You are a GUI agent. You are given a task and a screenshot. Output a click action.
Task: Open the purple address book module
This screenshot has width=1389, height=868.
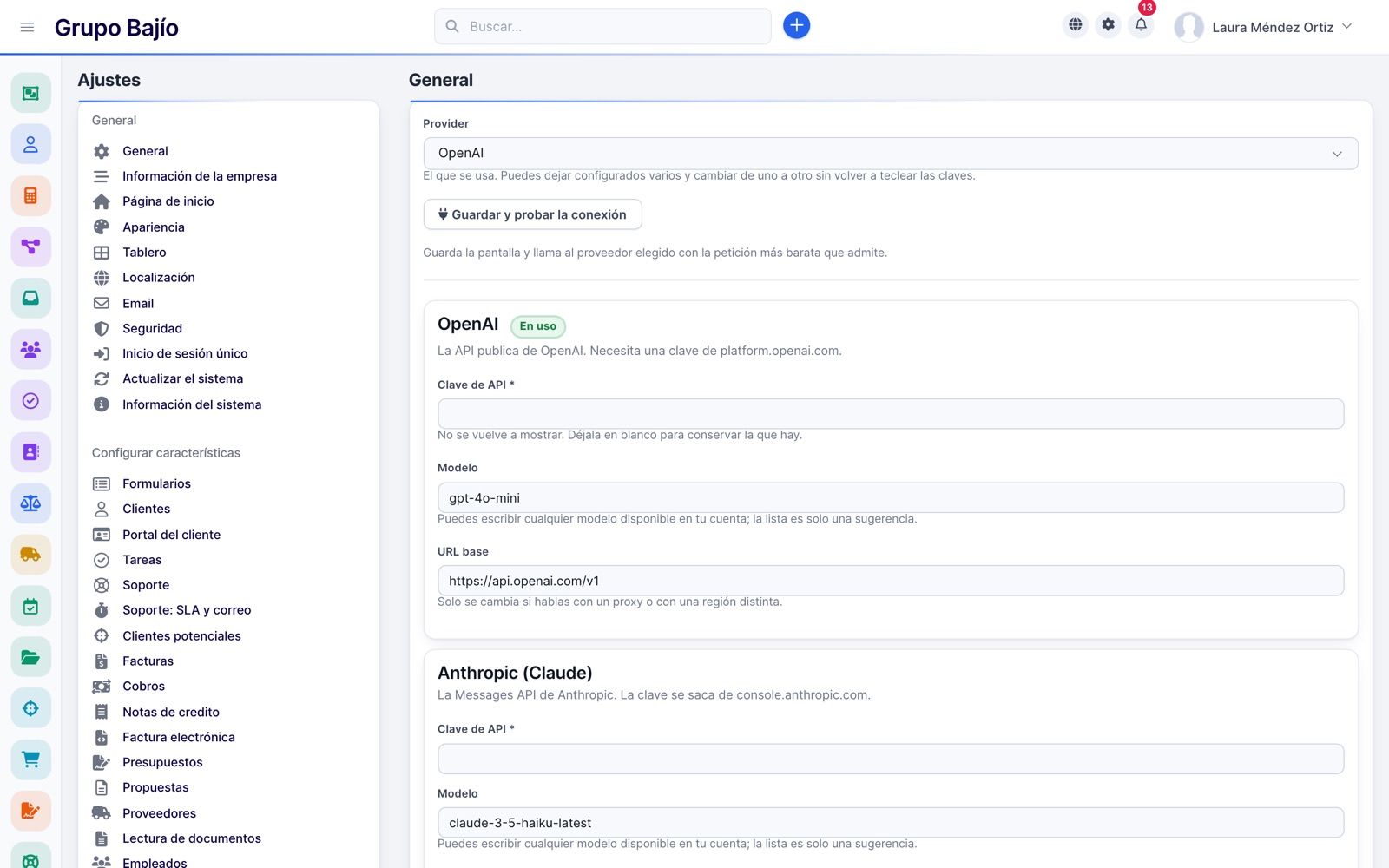click(x=30, y=451)
